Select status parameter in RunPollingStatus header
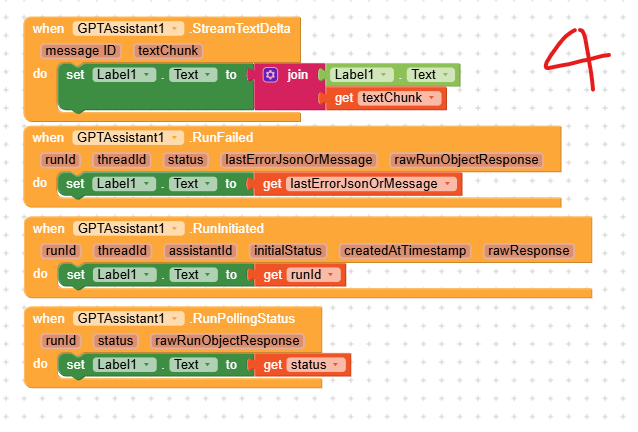 116,341
